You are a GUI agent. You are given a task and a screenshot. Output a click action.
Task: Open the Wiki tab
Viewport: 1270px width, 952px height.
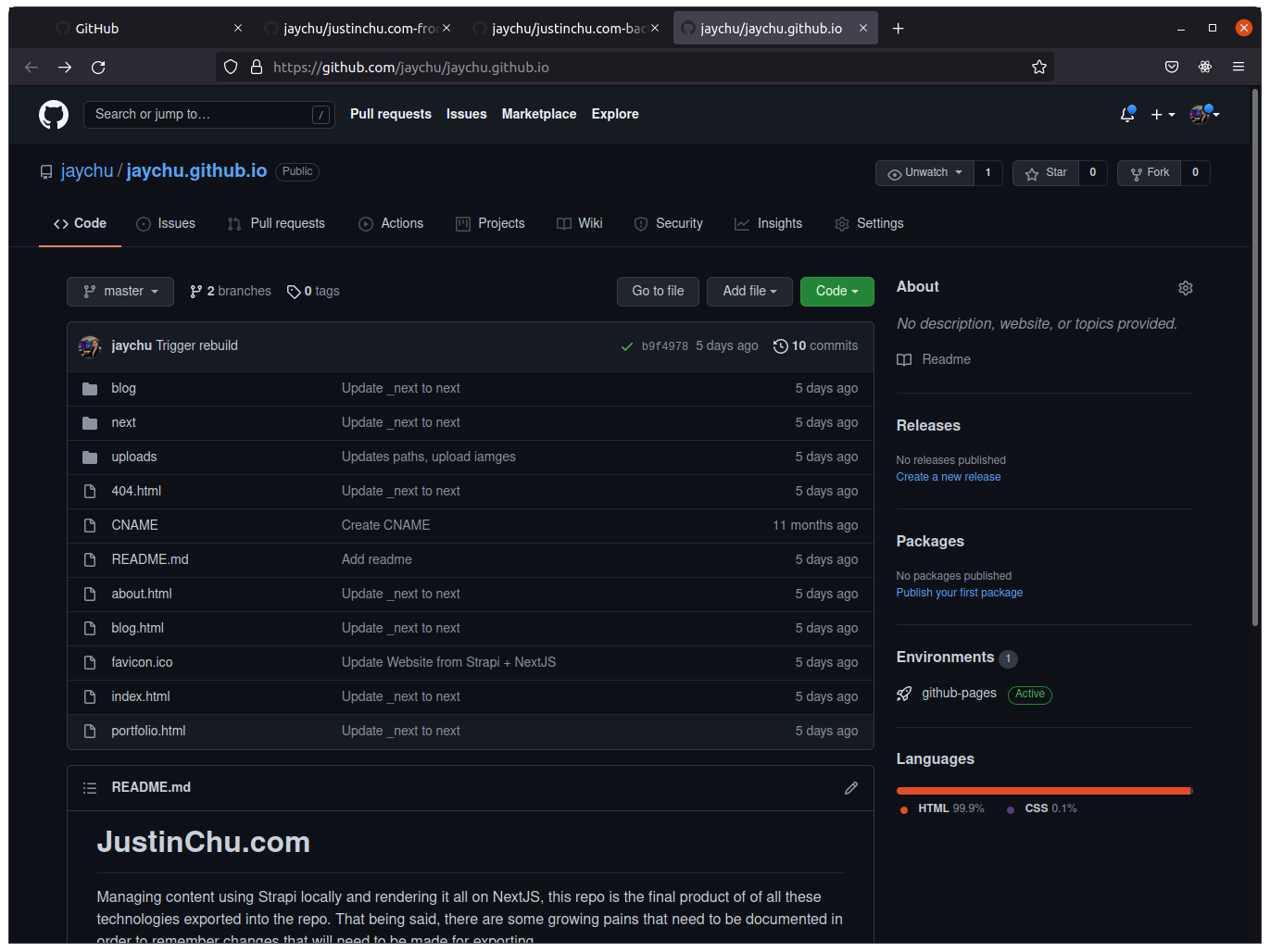(580, 224)
